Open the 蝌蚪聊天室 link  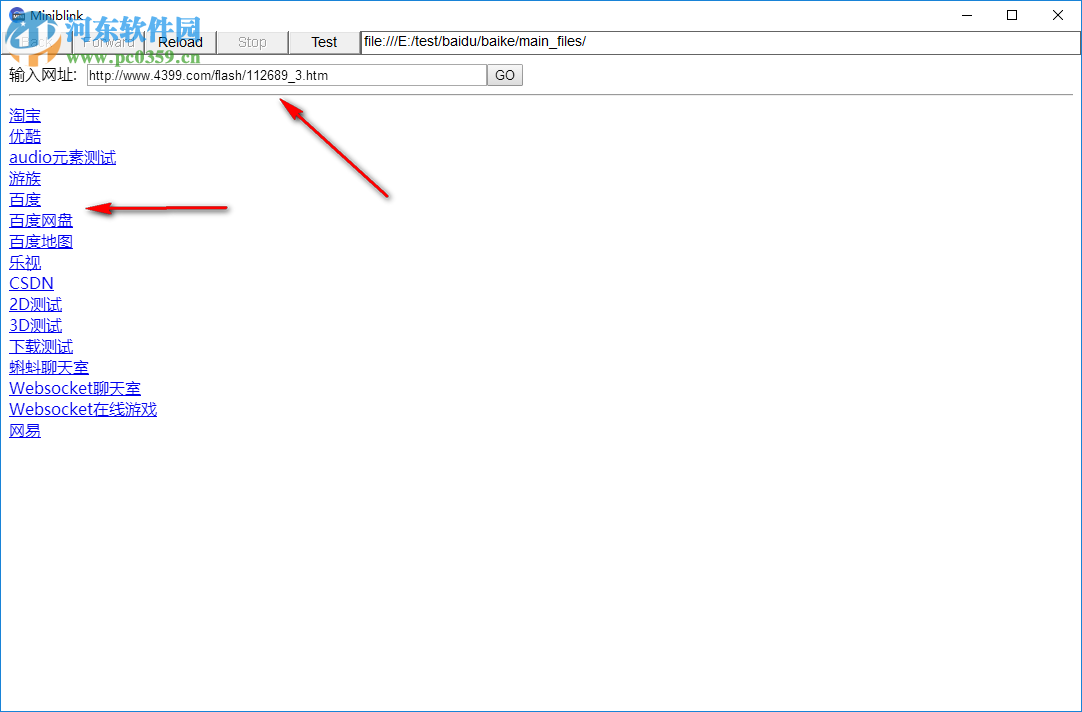pos(49,367)
